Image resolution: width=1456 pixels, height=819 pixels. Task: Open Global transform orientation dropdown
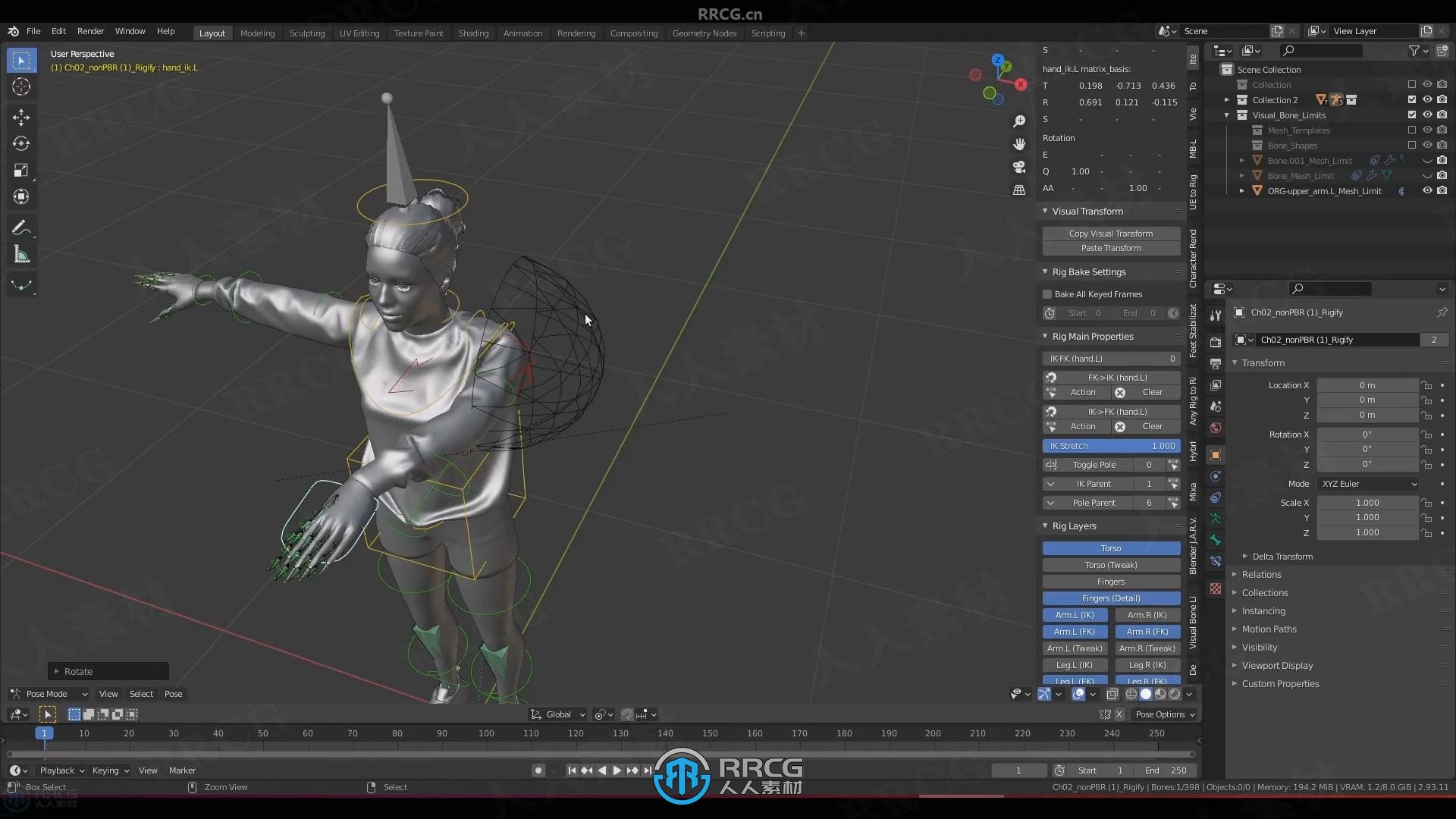coord(558,714)
